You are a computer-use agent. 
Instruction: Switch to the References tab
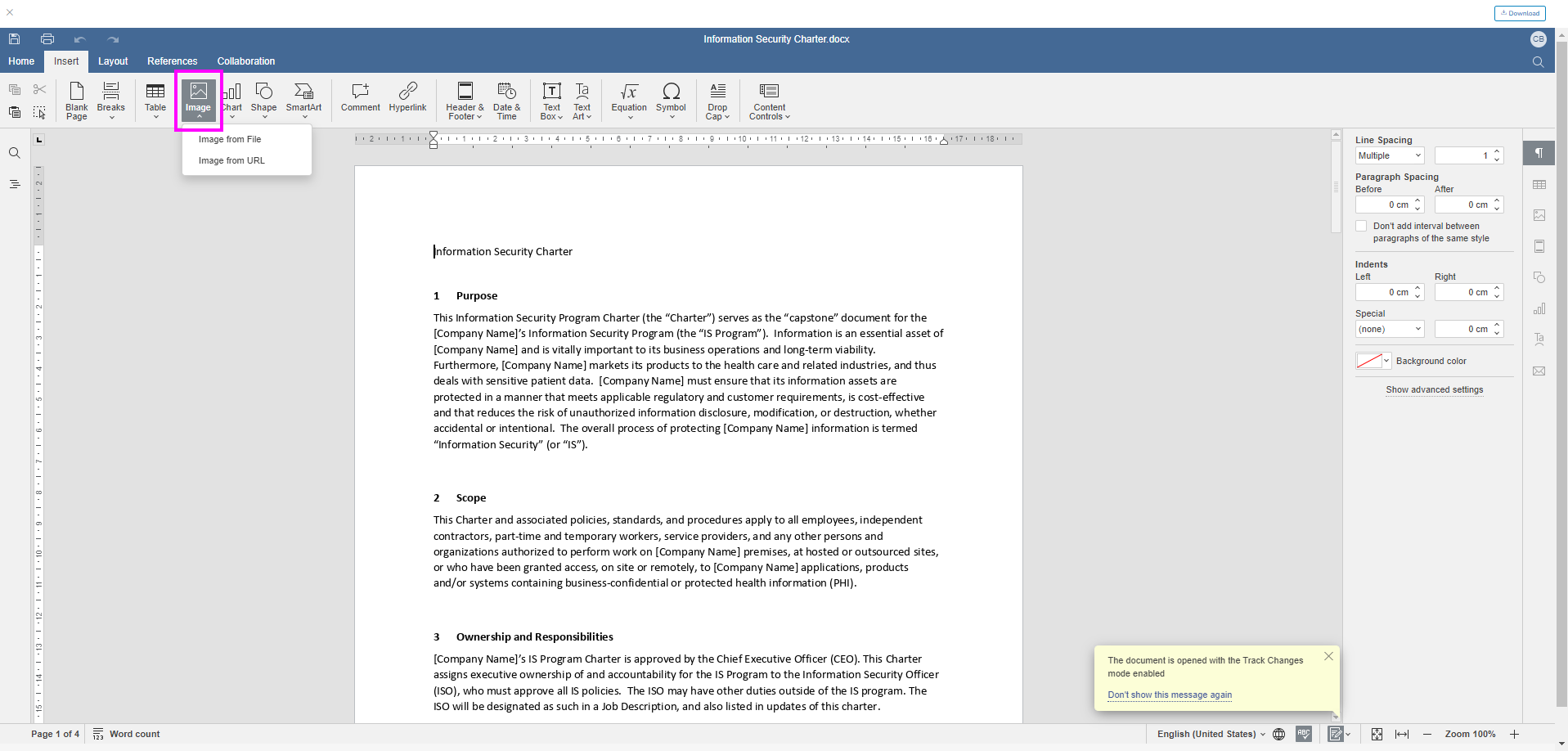pos(172,61)
